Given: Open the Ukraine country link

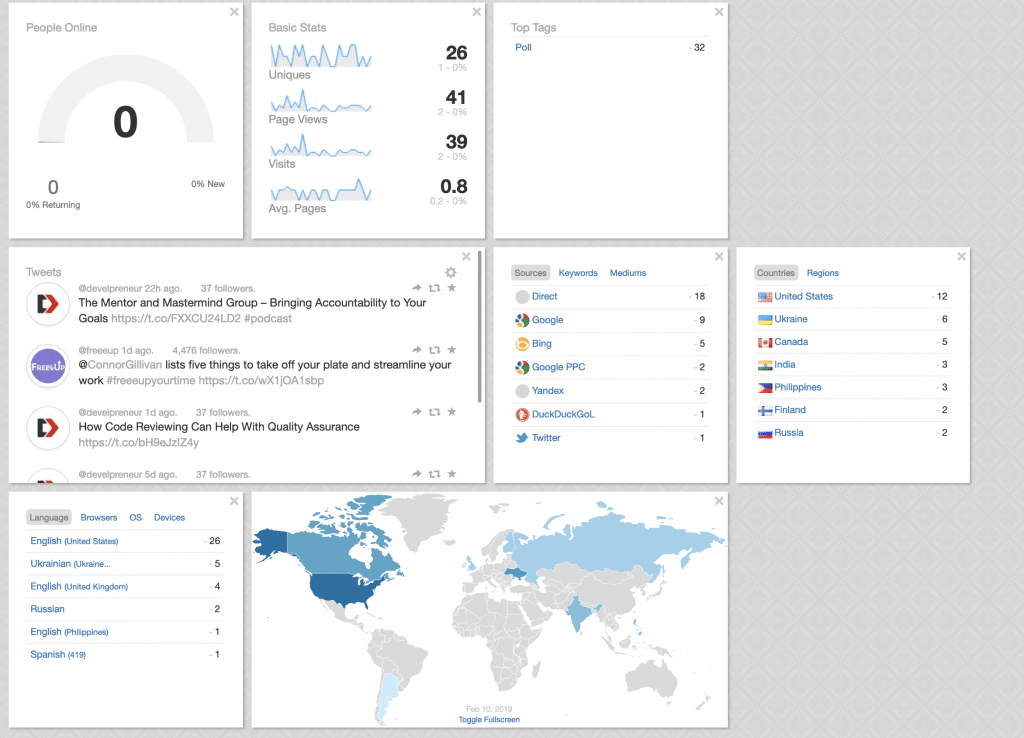Looking at the screenshot, I should point(791,319).
